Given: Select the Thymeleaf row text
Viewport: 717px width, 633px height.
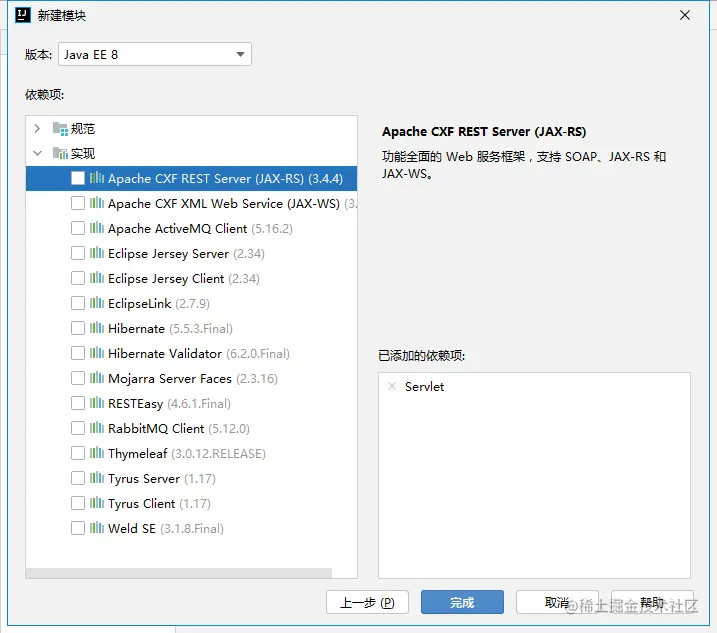Looking at the screenshot, I should coord(187,454).
